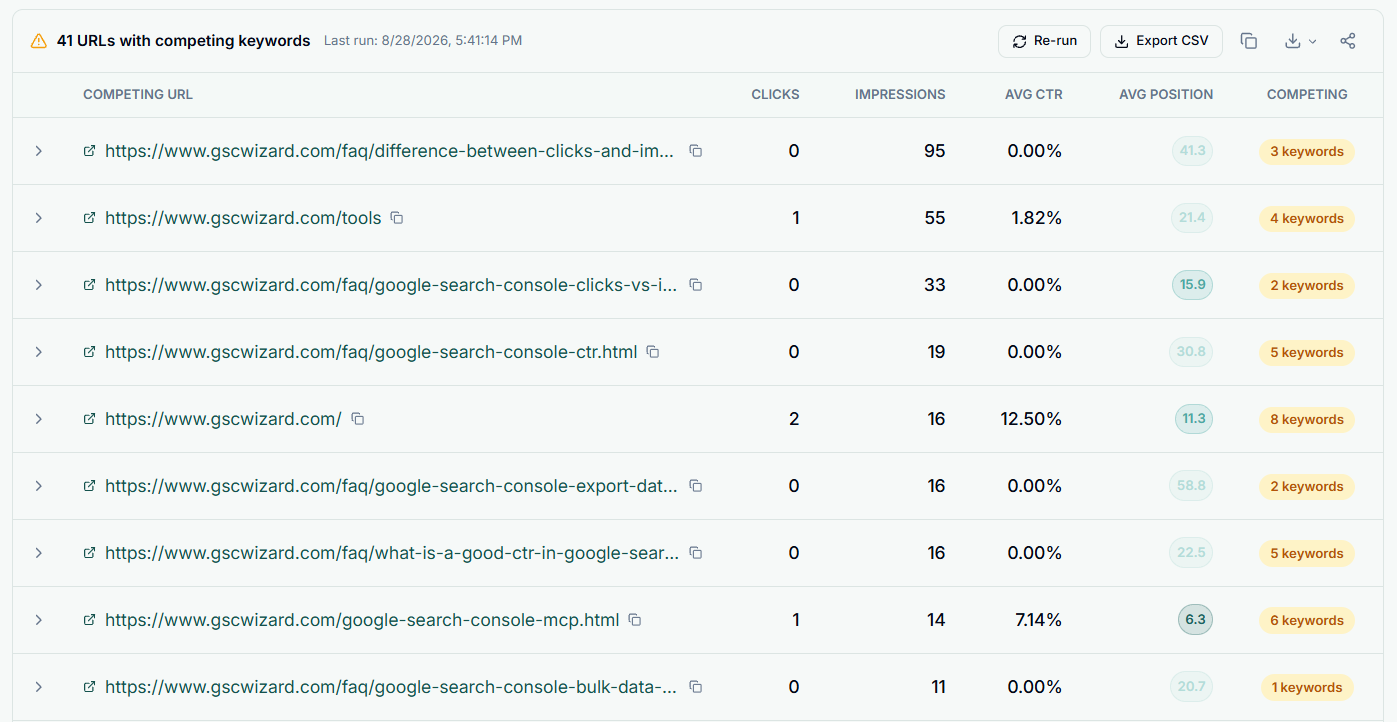
Task: Open external link icon for export-dat URL
Action: (x=89, y=486)
